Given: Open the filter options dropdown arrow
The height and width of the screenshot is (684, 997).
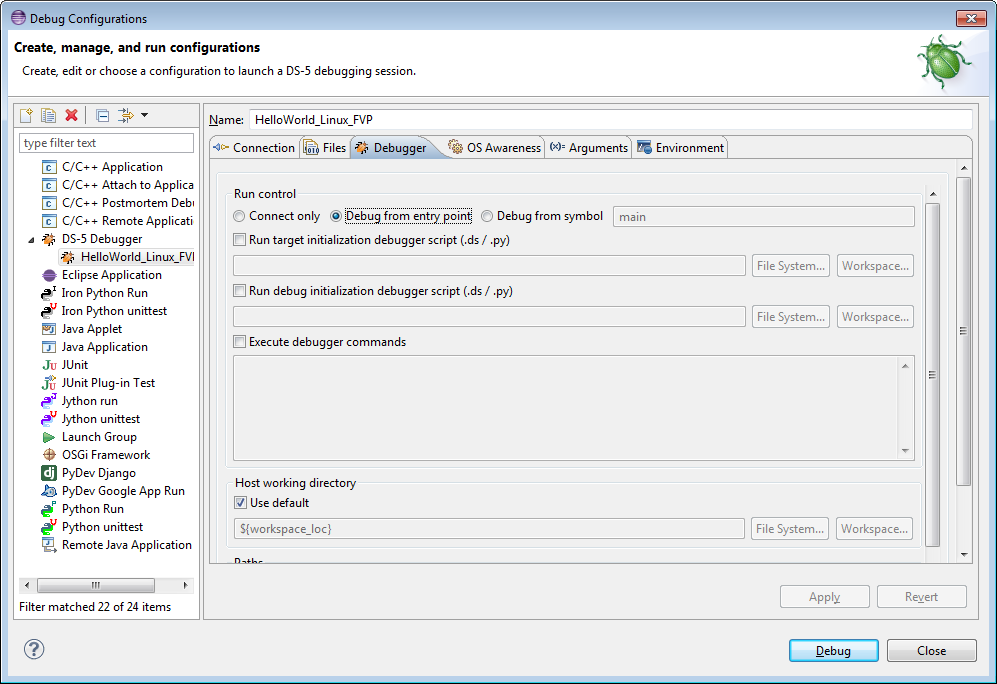Looking at the screenshot, I should (x=144, y=116).
